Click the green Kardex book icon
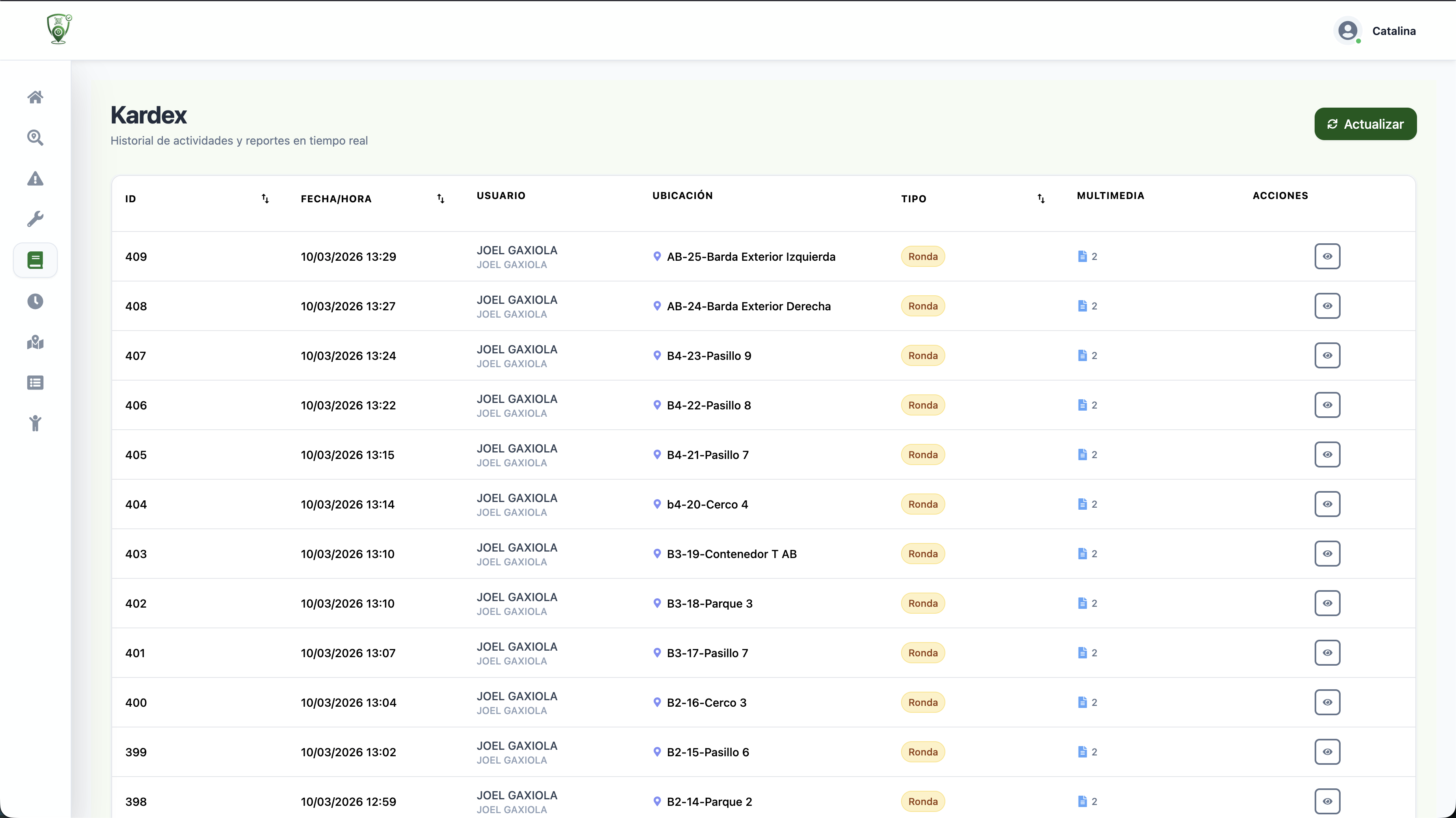1456x818 pixels. 35,260
